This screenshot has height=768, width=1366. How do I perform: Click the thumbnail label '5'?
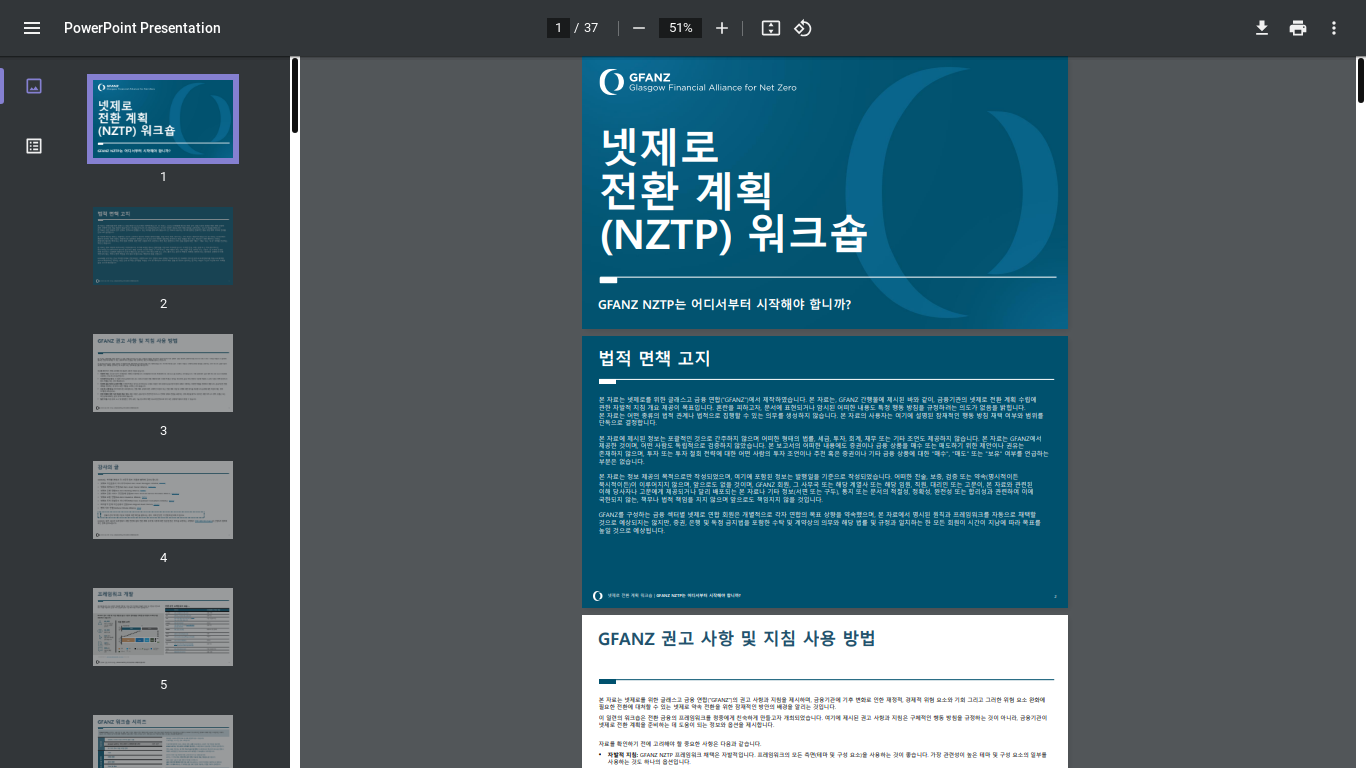click(x=163, y=685)
